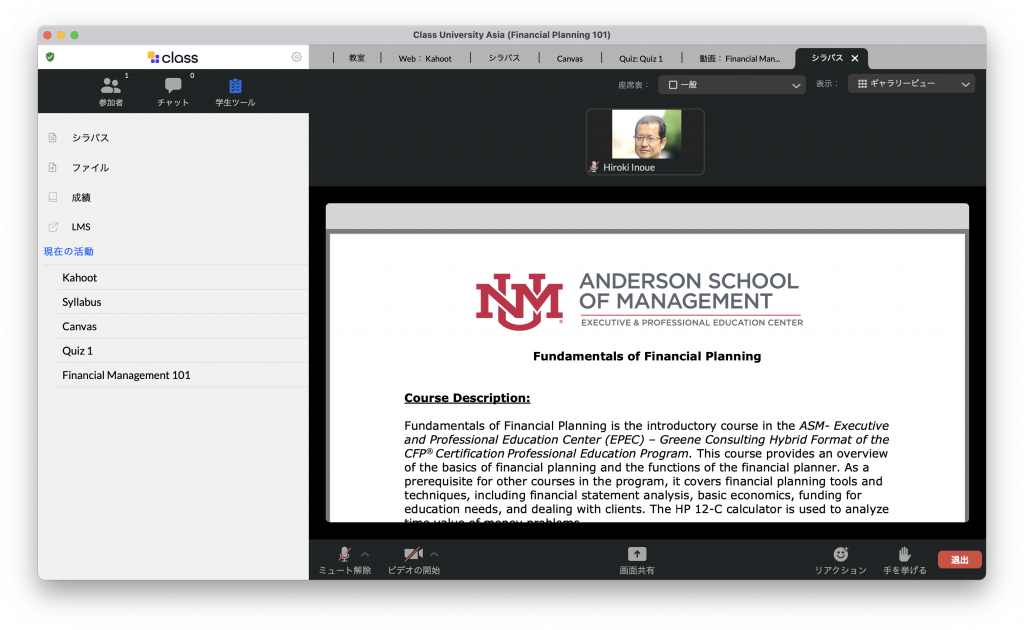
Task: Open the Participants panel icon
Action: (110, 86)
